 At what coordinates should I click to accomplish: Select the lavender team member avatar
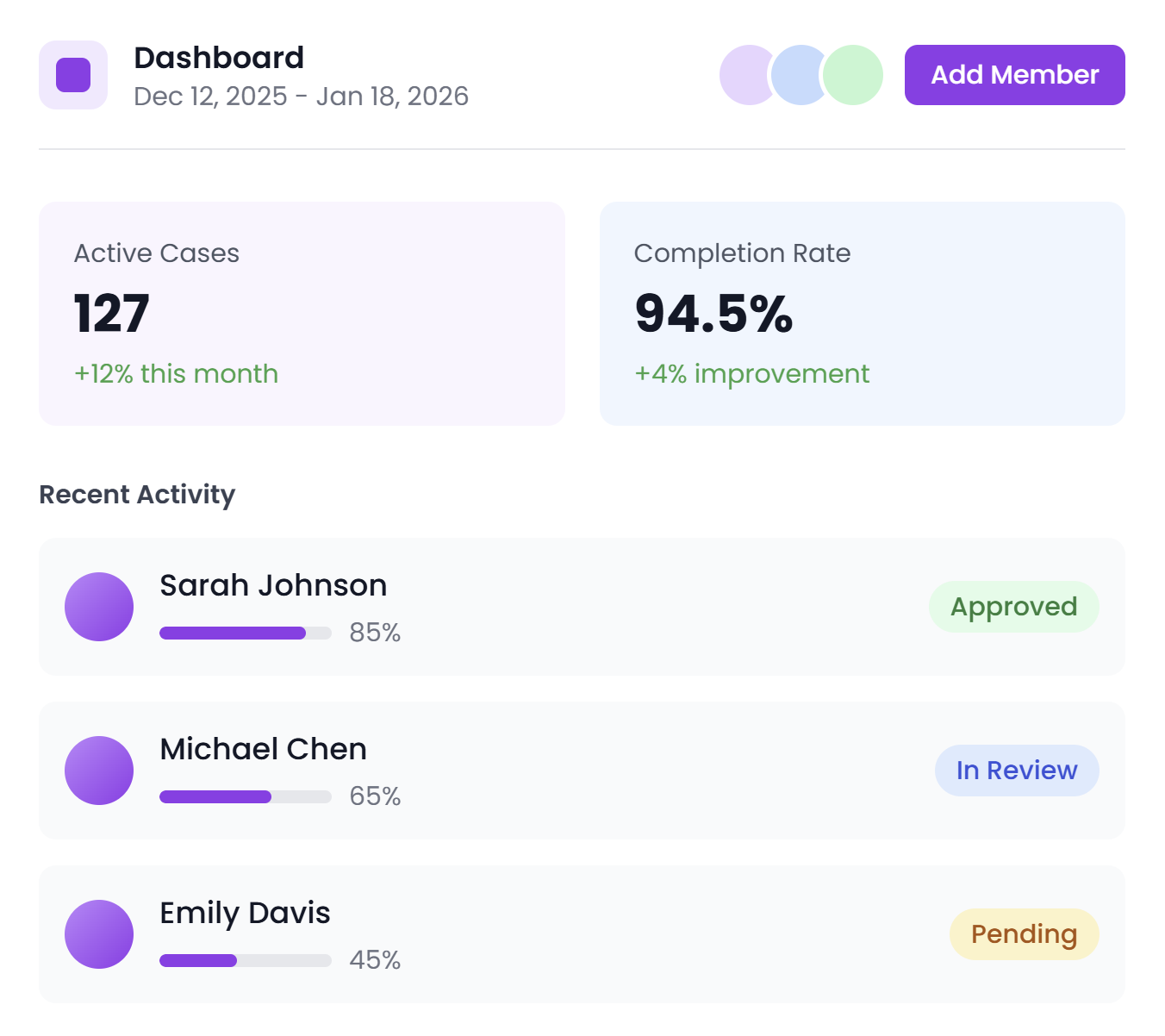click(x=742, y=75)
